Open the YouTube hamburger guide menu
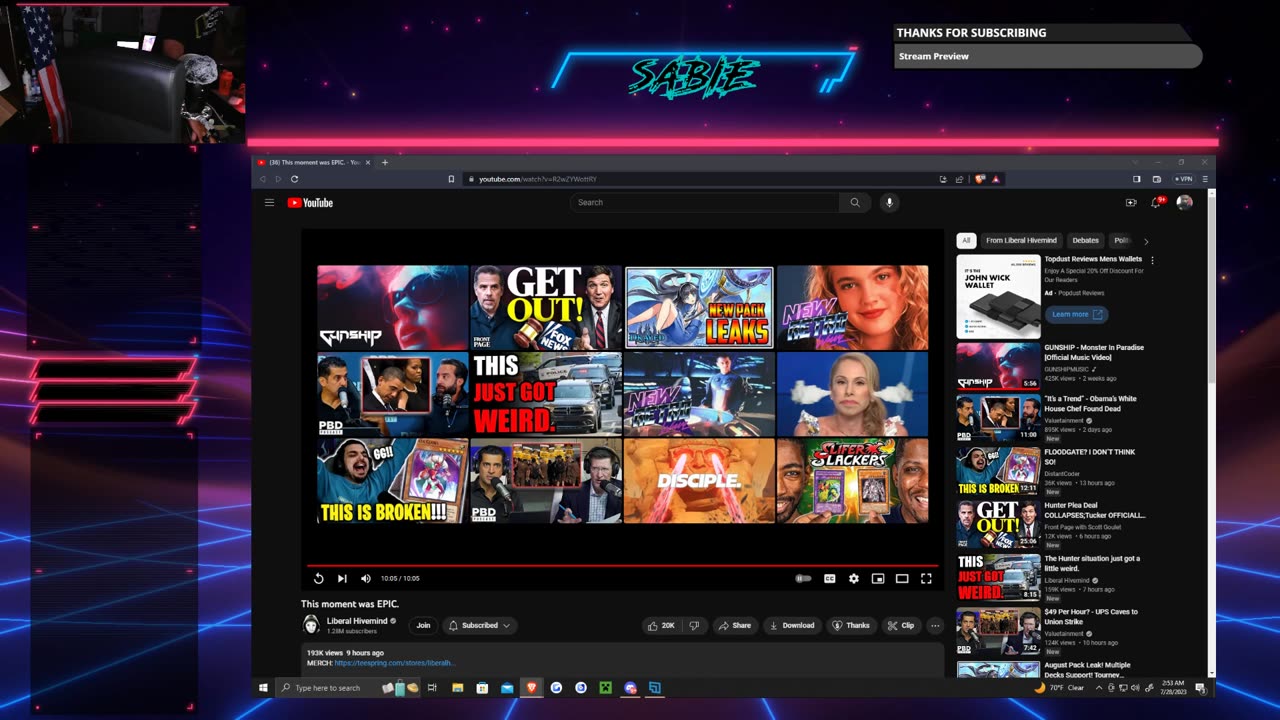The width and height of the screenshot is (1280, 720). click(269, 203)
